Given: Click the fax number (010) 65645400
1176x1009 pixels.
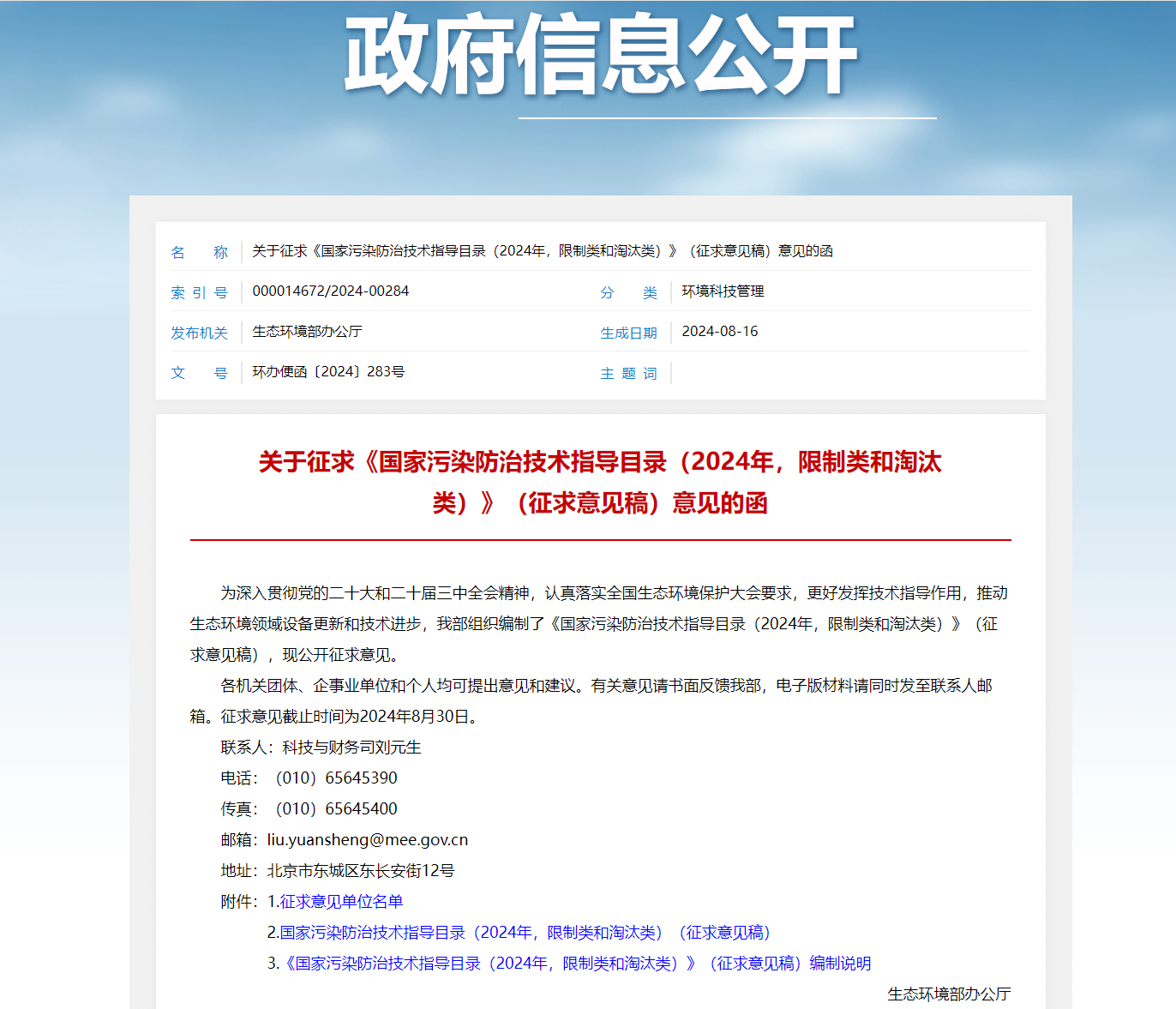Looking at the screenshot, I should point(336,808).
